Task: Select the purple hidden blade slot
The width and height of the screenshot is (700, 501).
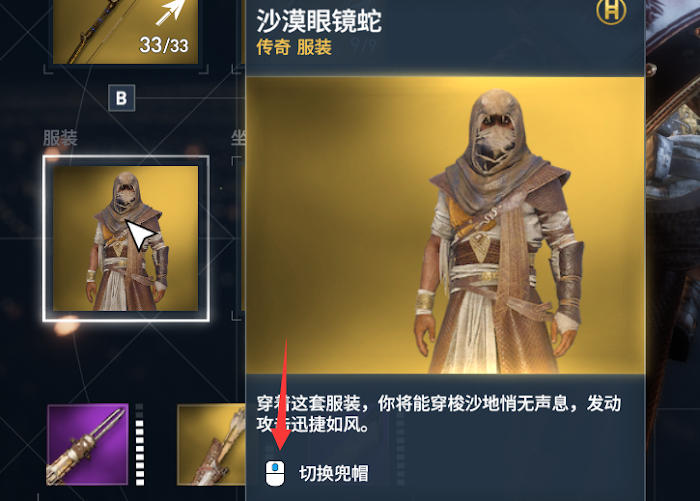Action: click(x=88, y=444)
